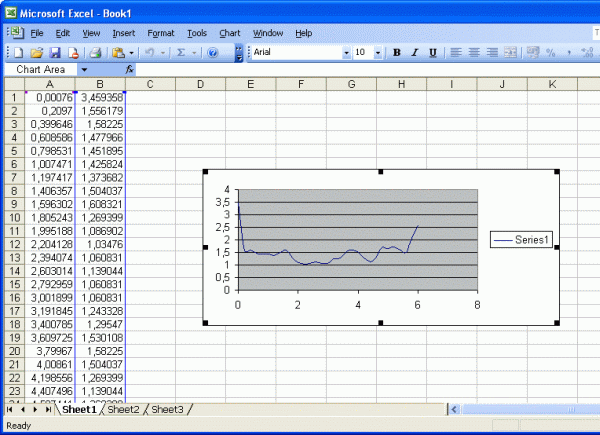
Task: Click cell B20 containing 1,58225
Action: pyautogui.click(x=100, y=351)
